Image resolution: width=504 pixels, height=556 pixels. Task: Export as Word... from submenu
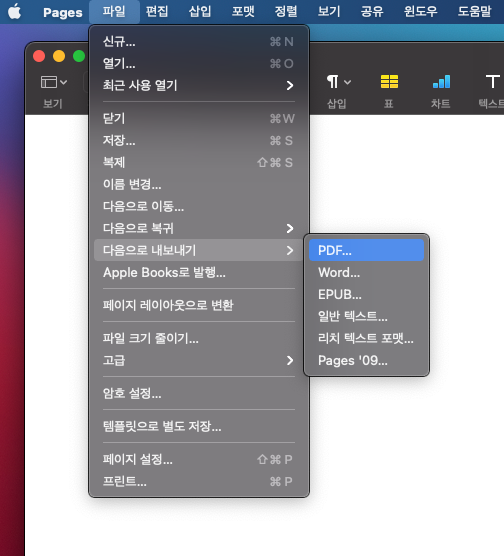pyautogui.click(x=366, y=272)
